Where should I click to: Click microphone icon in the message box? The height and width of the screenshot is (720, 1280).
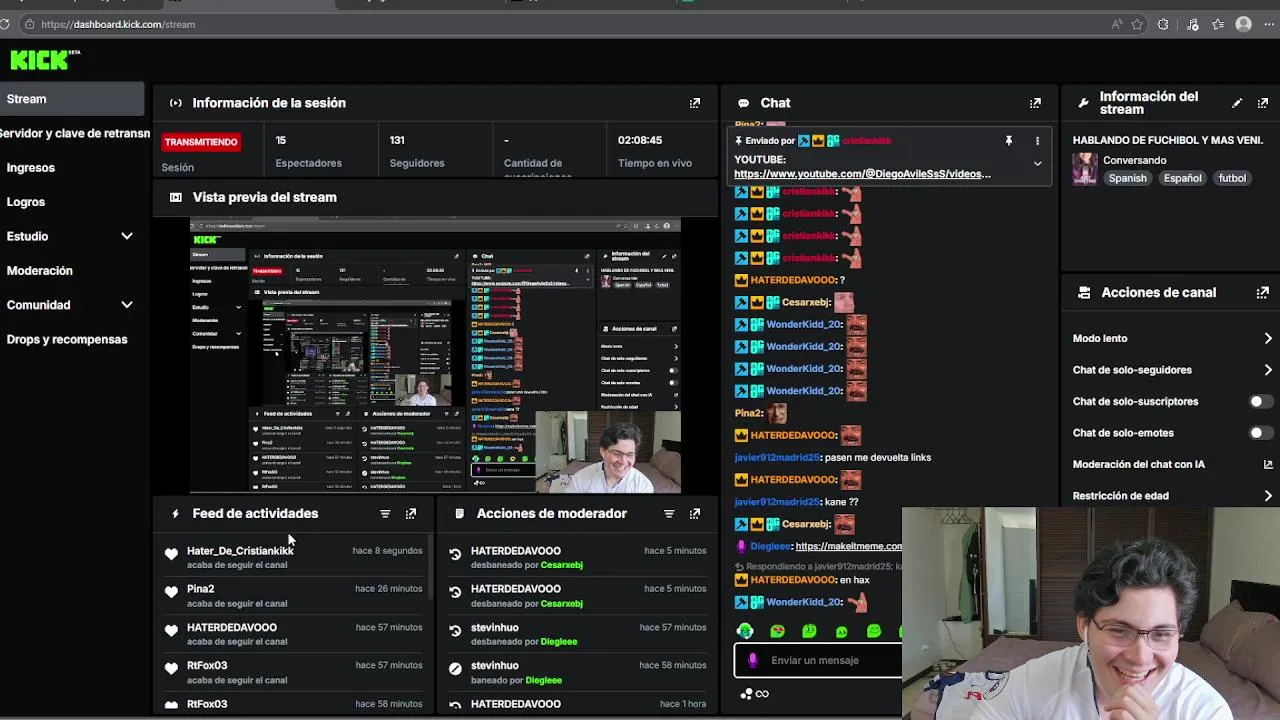pyautogui.click(x=753, y=660)
